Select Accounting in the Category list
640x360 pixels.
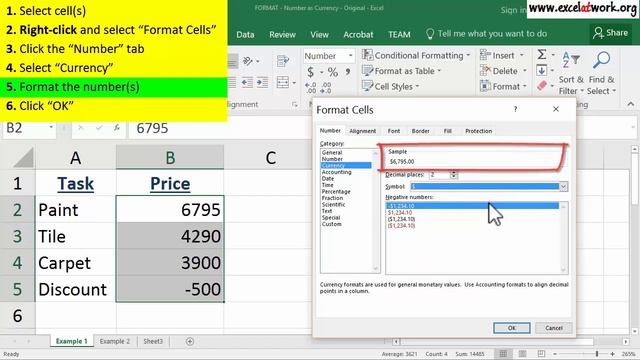point(336,172)
